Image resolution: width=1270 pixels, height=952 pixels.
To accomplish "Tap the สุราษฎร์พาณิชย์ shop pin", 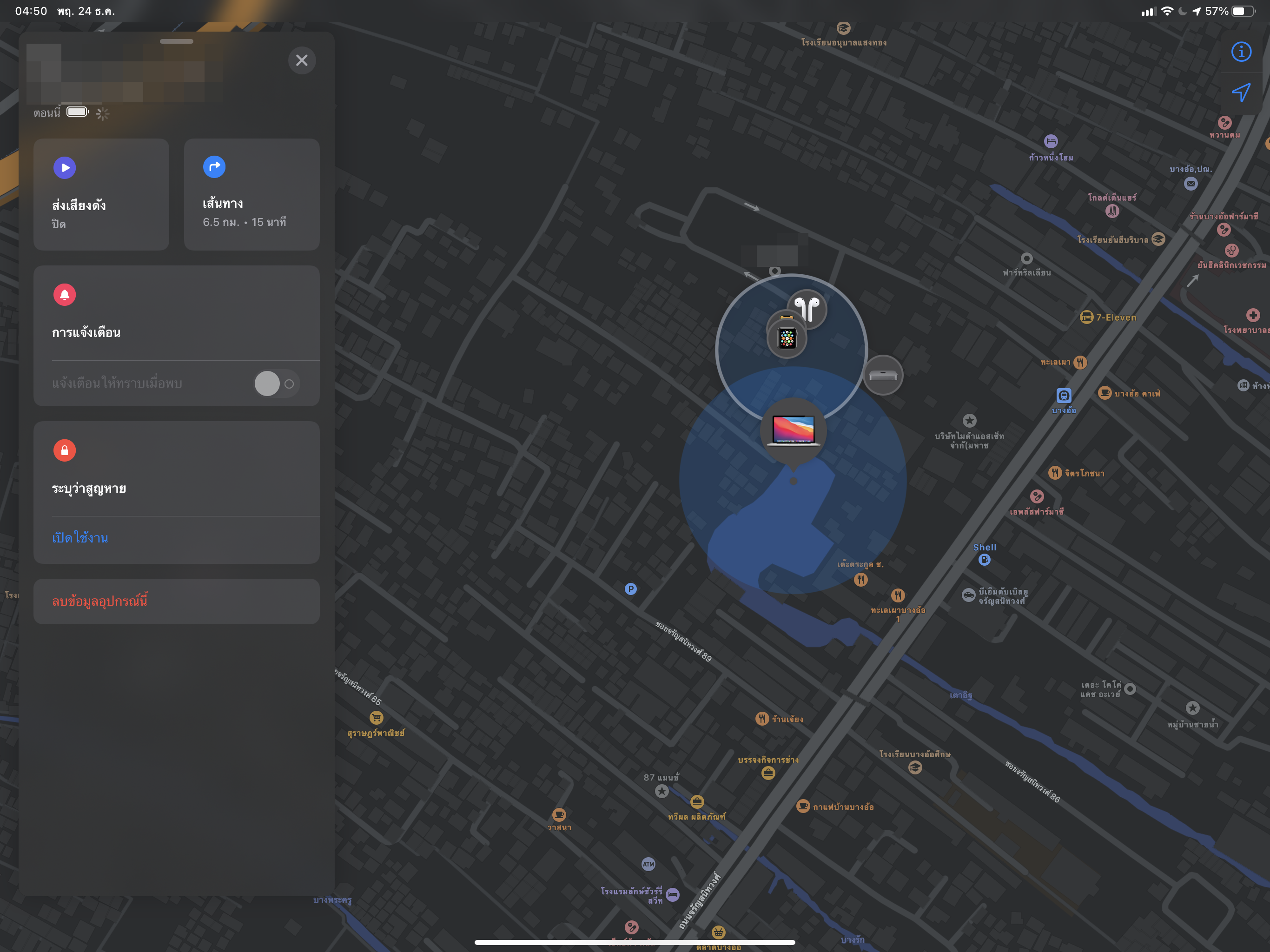I will tap(376, 717).
